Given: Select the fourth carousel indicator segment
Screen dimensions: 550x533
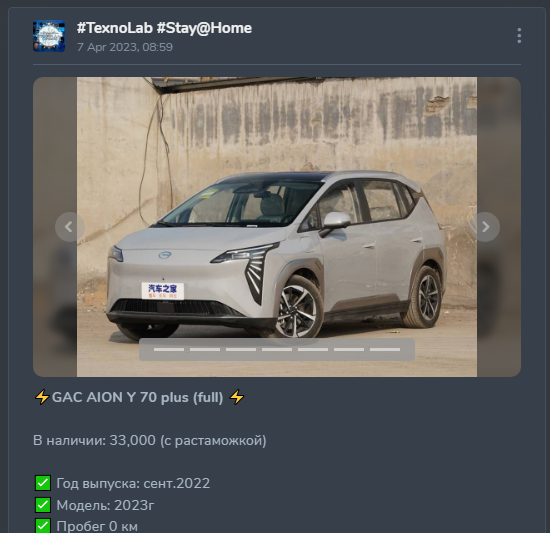Looking at the screenshot, I should pyautogui.click(x=277, y=349).
